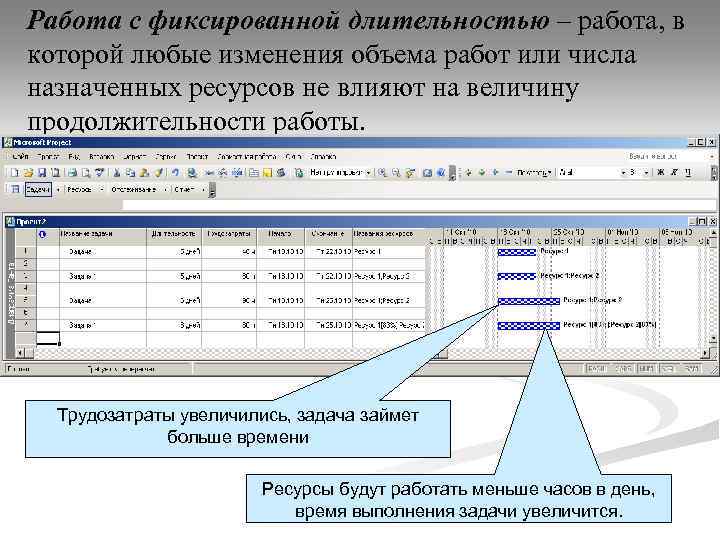Click the Show Subtasks plus icon

[x=495, y=173]
